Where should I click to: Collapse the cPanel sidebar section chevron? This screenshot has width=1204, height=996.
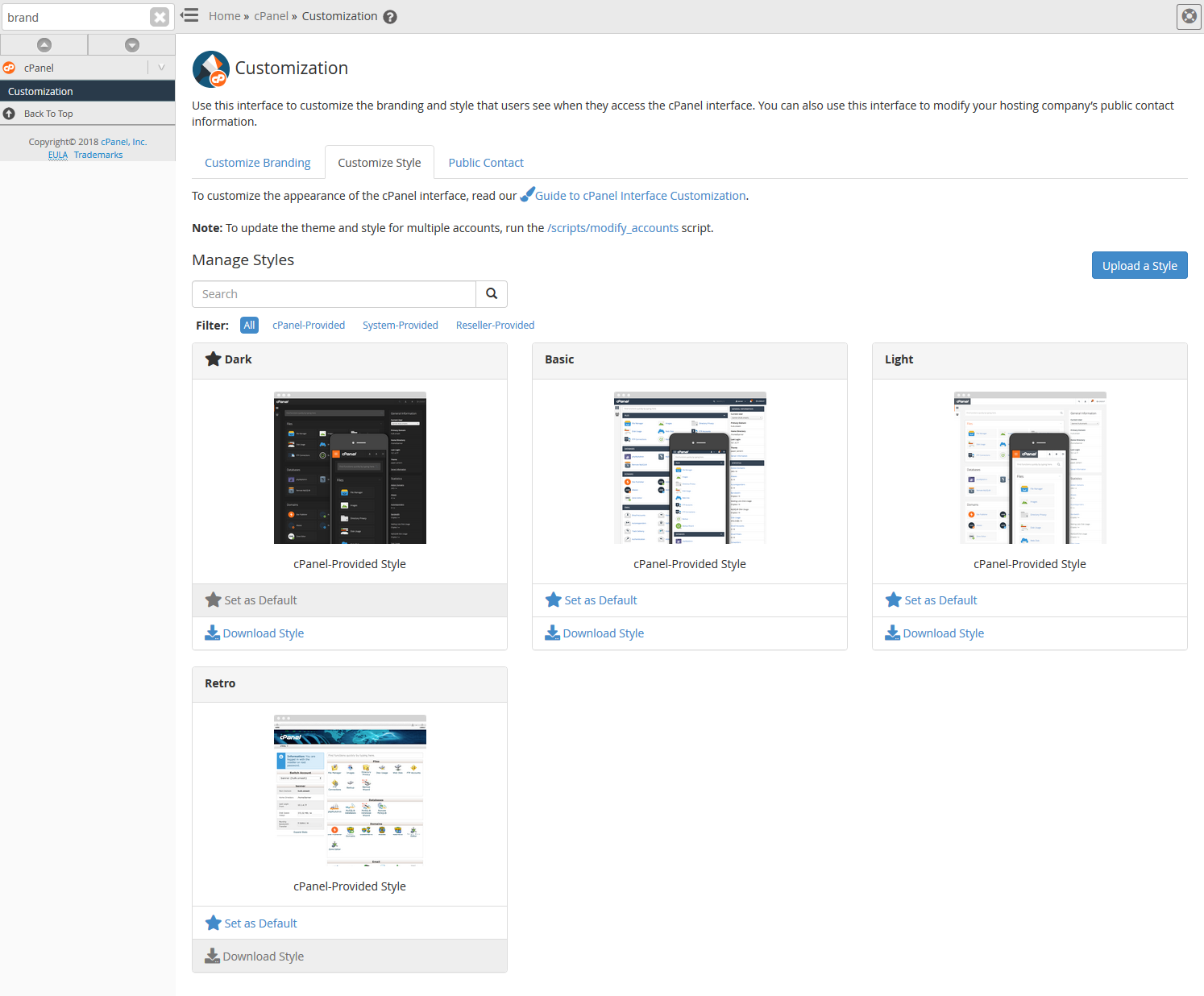(x=161, y=68)
